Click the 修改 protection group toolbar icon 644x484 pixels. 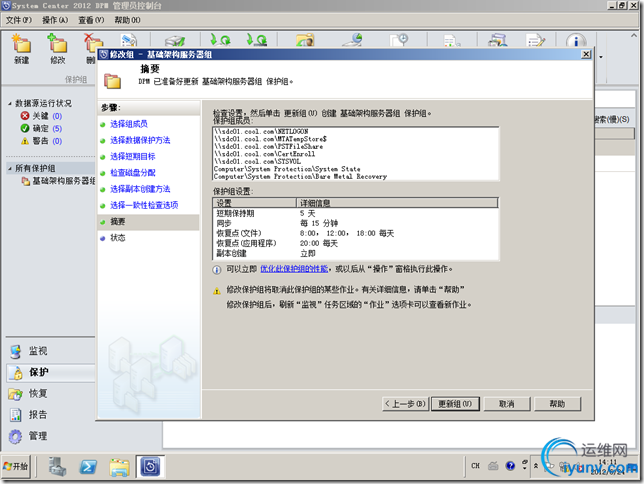(58, 49)
